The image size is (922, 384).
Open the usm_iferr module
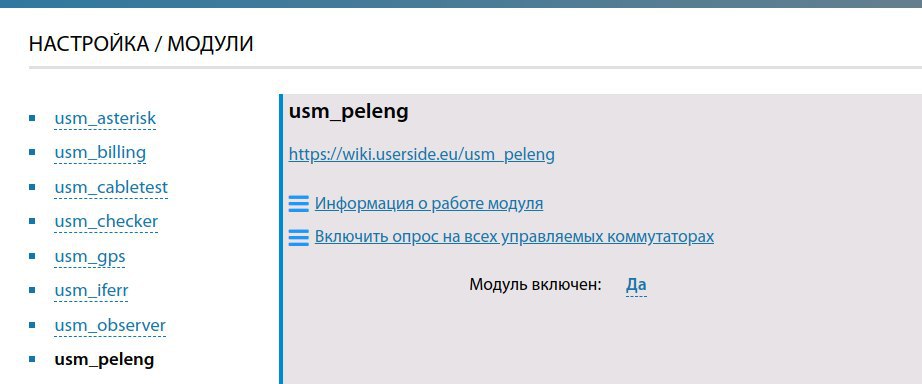[91, 290]
